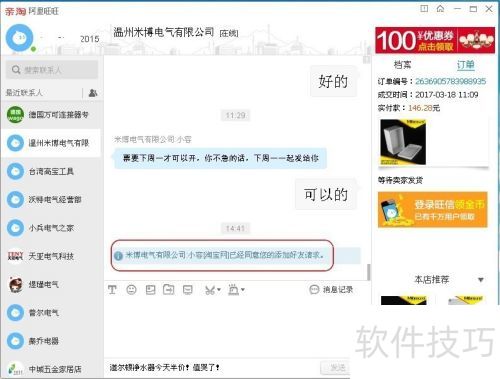Select contact 天正电气科技
500x379 pixels.
pos(51,256)
